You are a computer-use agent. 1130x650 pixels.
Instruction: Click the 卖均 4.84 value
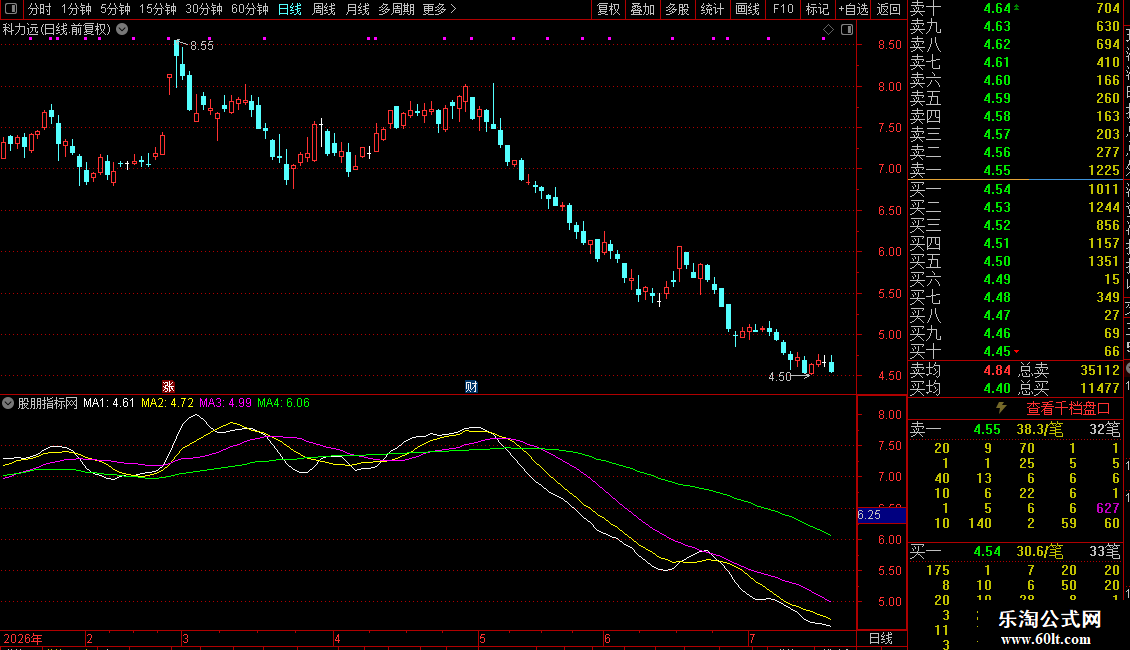point(997,370)
